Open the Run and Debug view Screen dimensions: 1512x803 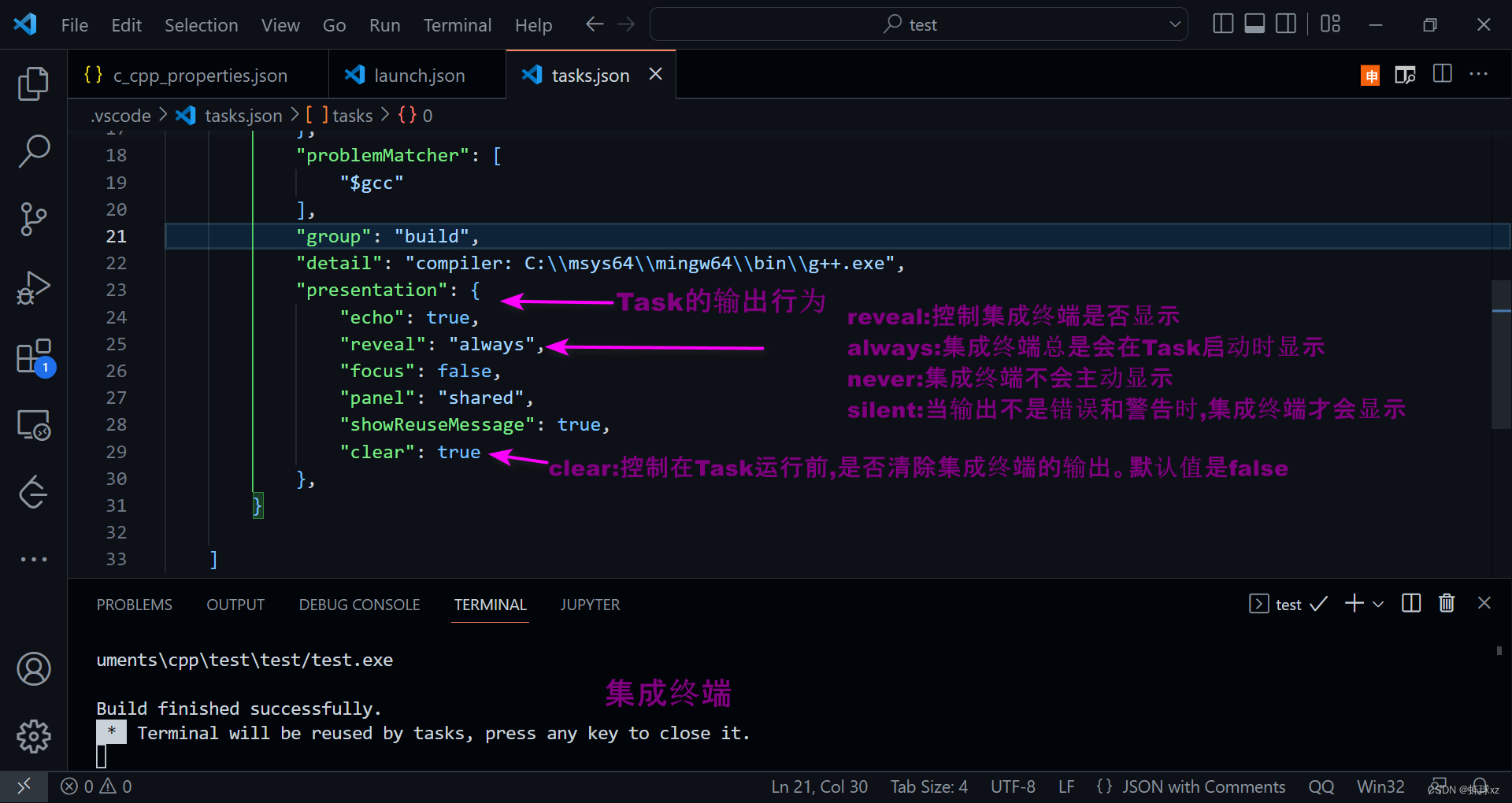(x=33, y=287)
